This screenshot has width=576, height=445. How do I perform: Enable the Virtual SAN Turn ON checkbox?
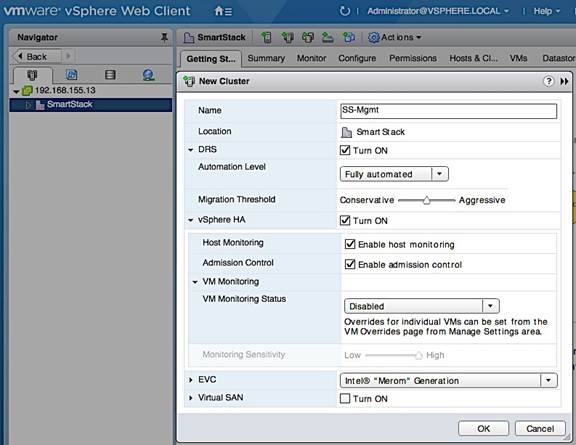pyautogui.click(x=345, y=398)
